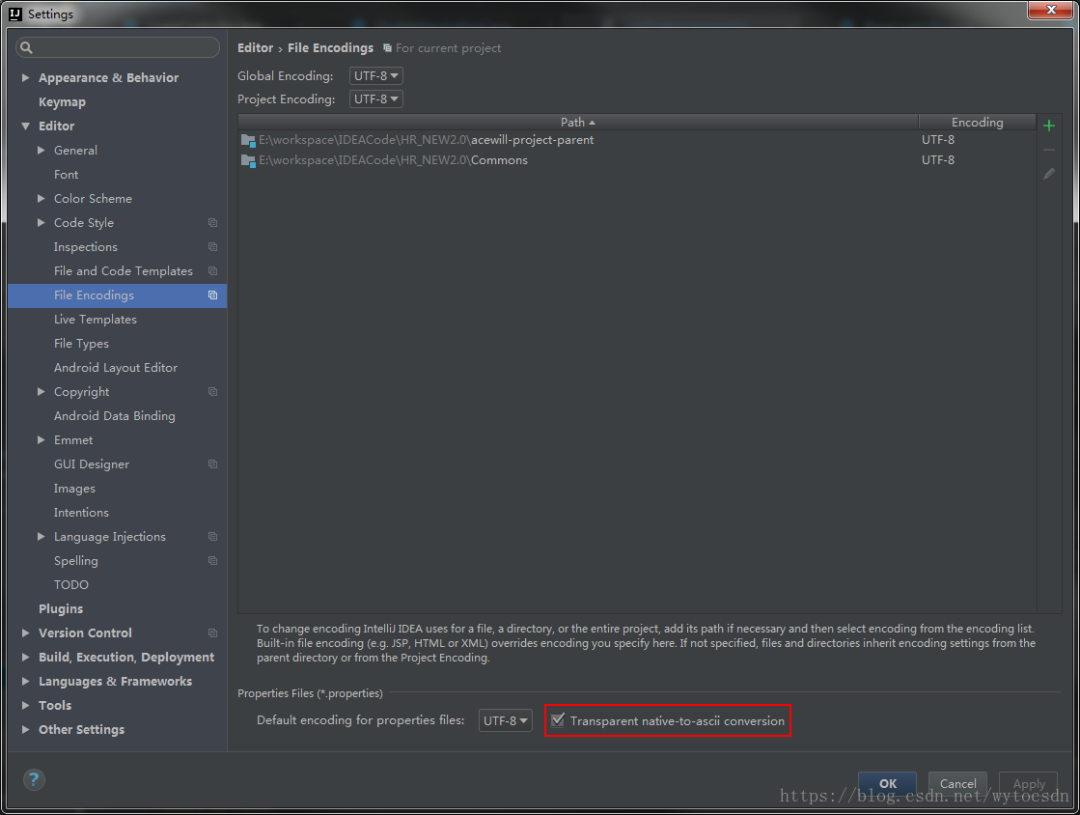Click the minus remove-path icon
Screen dimensions: 1080x815
click(x=1049, y=150)
